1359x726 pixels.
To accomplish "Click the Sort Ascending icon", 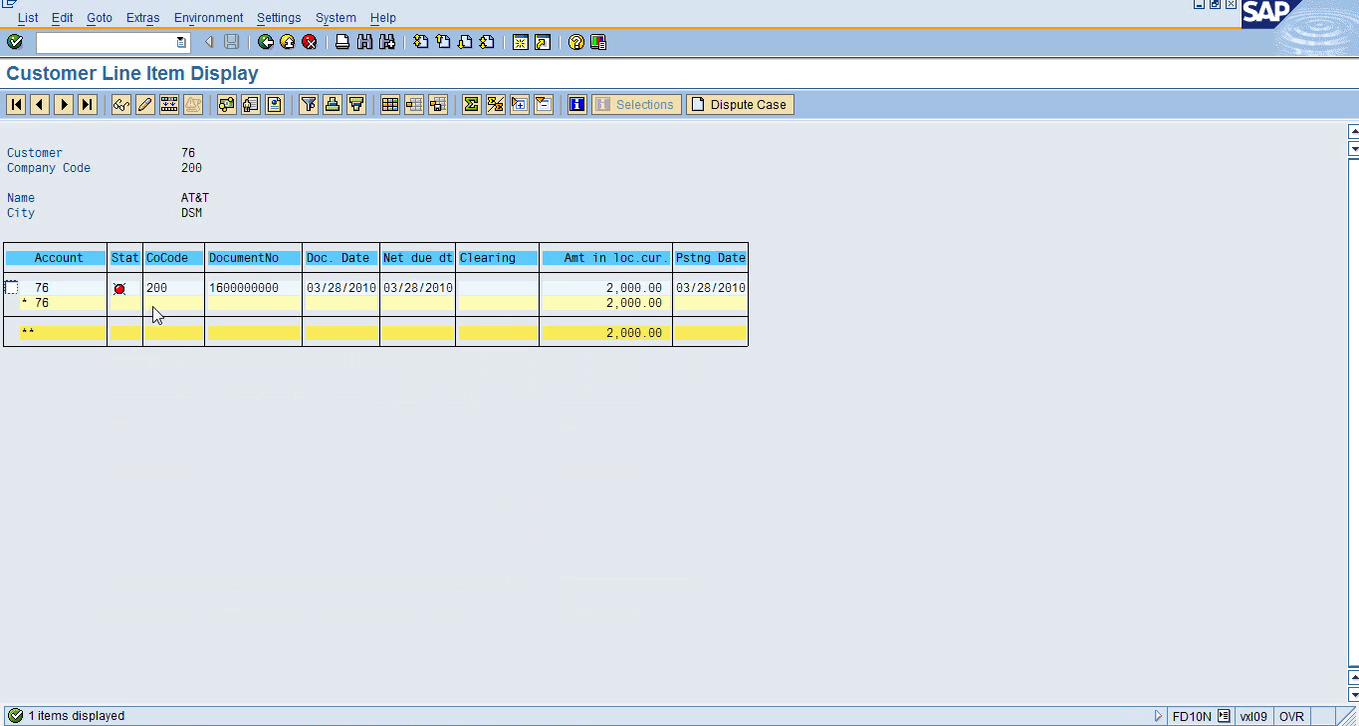I will point(332,104).
